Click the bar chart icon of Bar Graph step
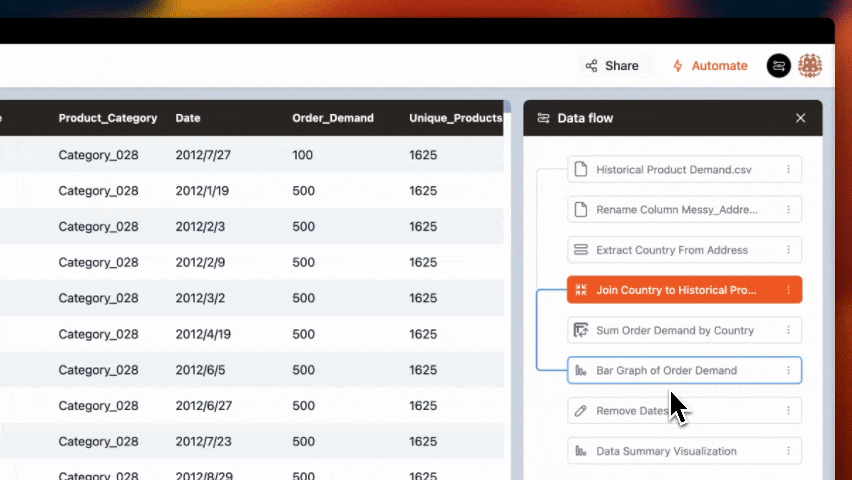Viewport: 852px width, 480px height. 580,371
